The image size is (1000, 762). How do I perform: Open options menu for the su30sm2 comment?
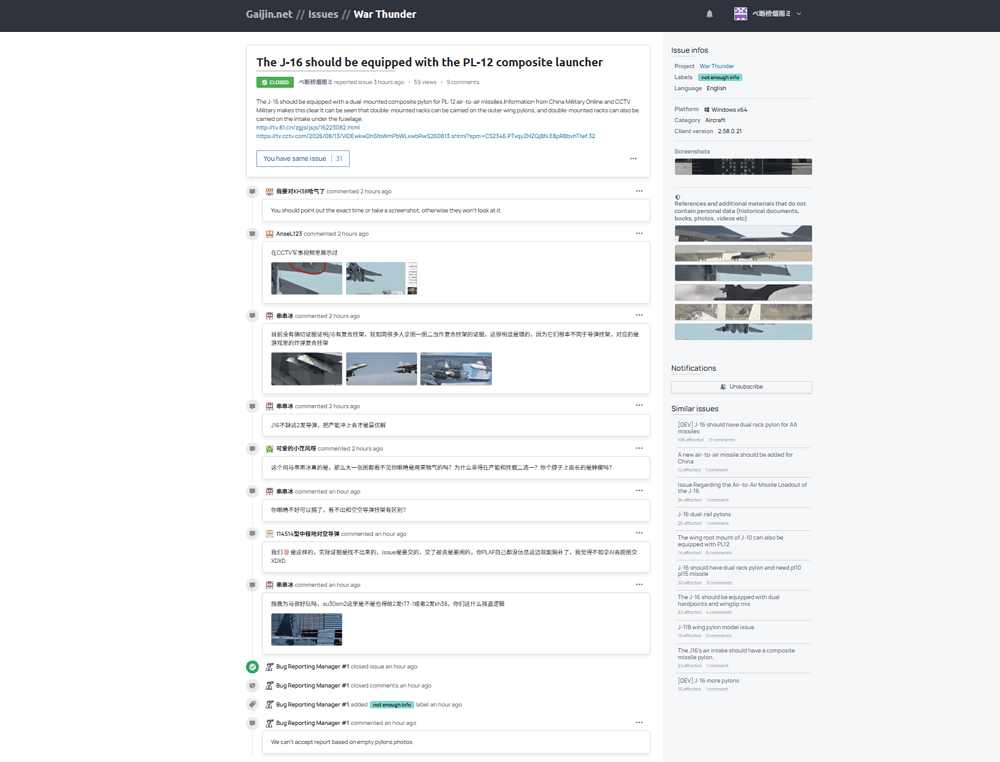tap(639, 585)
